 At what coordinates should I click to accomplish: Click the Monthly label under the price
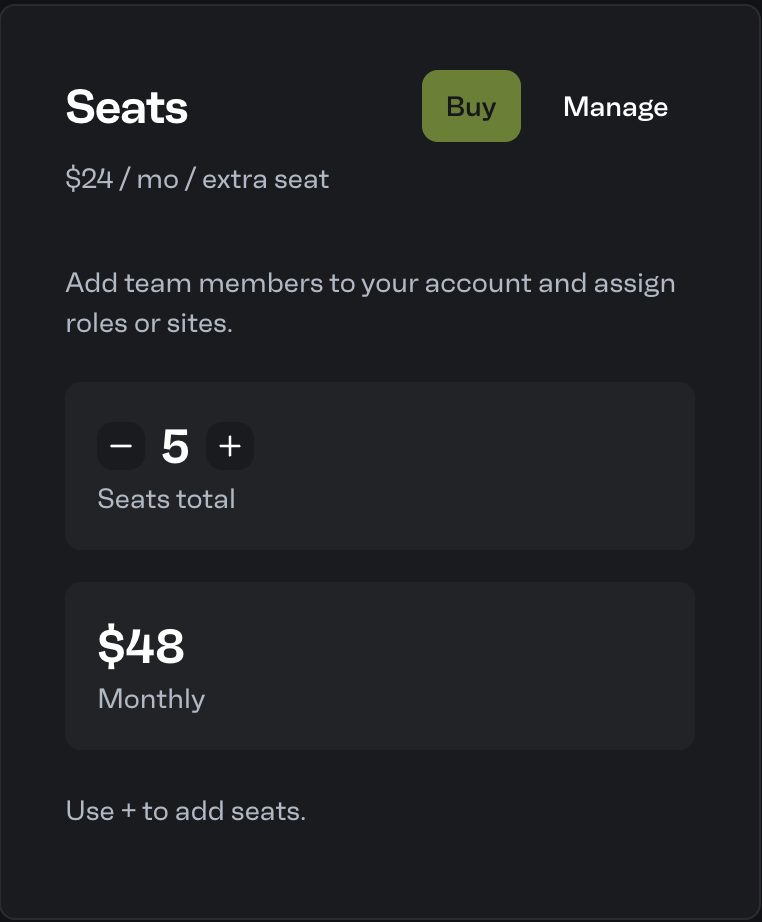pos(151,699)
